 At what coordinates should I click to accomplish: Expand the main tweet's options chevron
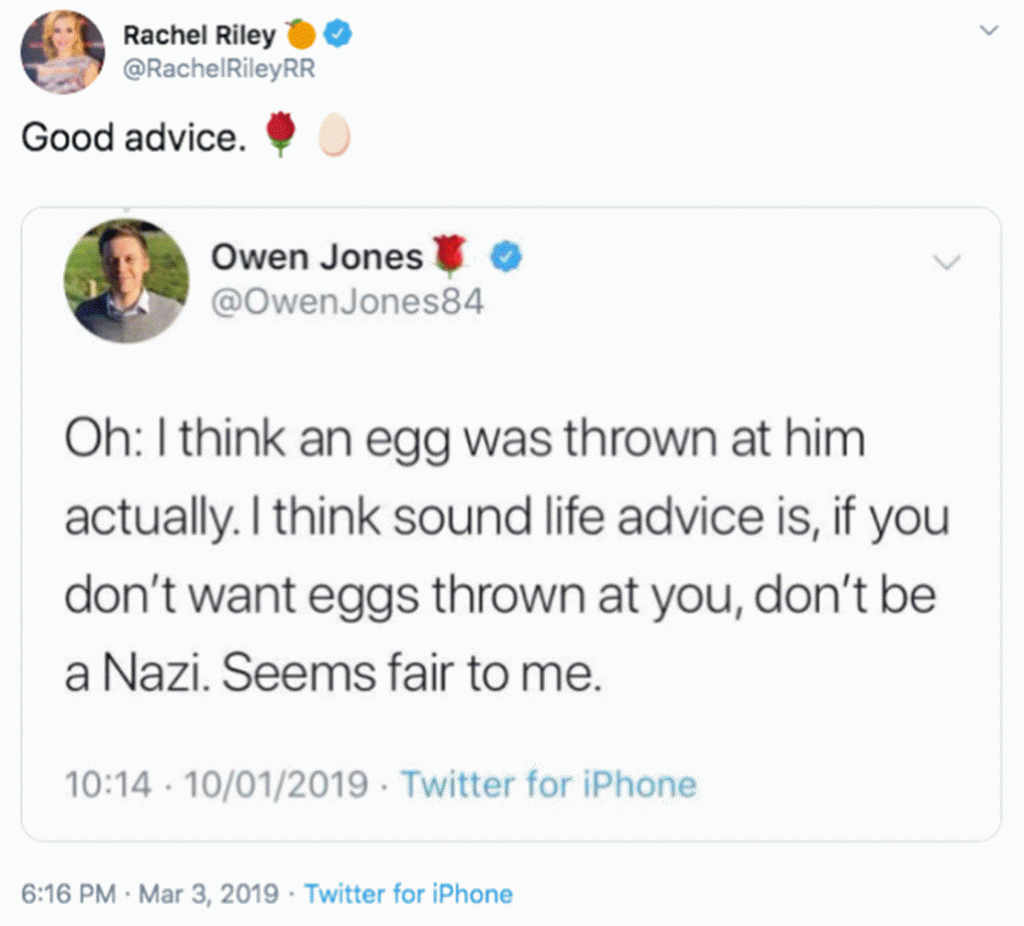coord(988,32)
